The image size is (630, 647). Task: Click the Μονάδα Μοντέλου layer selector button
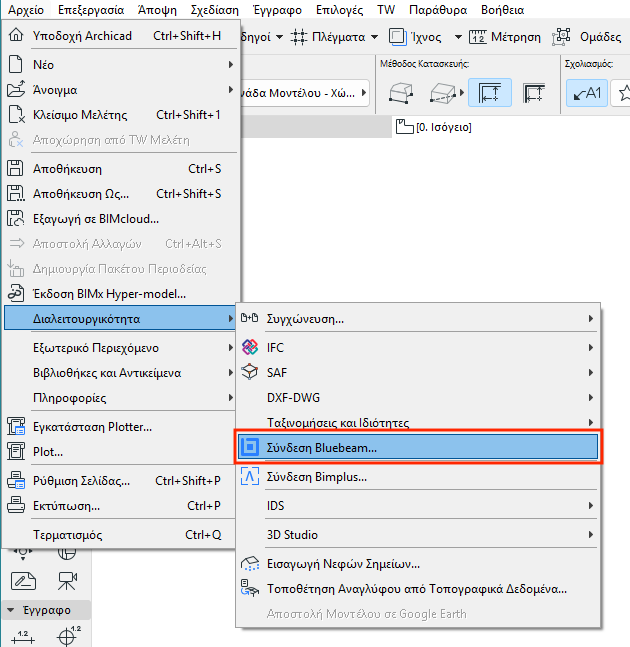pyautogui.click(x=304, y=93)
